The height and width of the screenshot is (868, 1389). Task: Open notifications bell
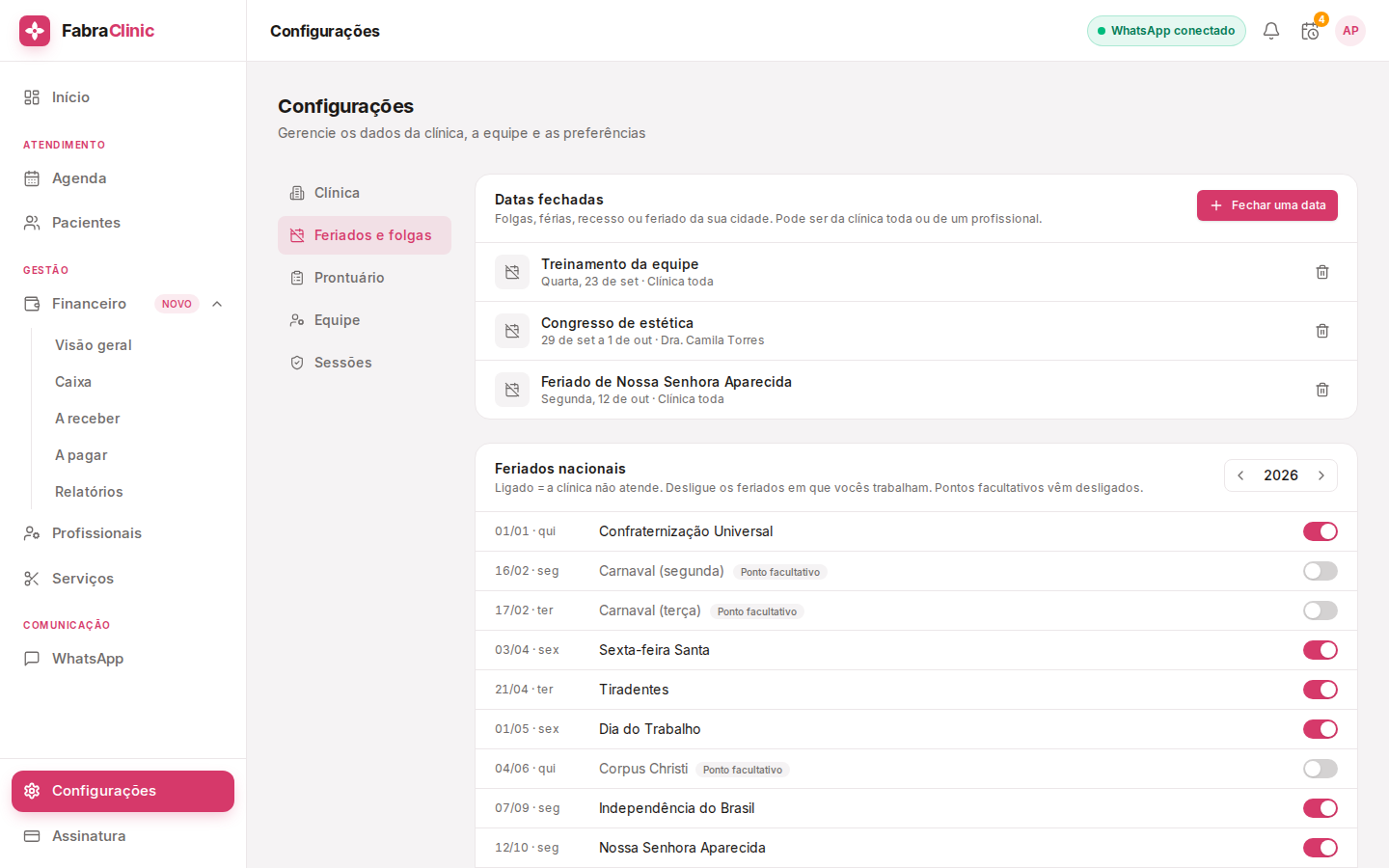[1271, 31]
